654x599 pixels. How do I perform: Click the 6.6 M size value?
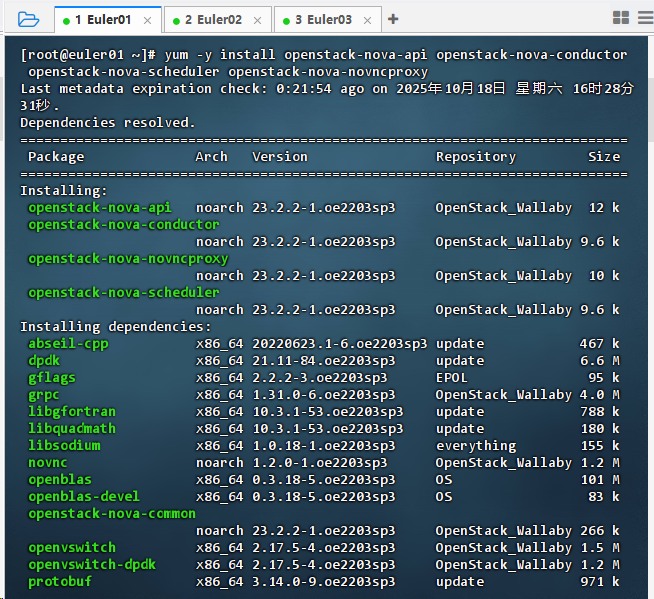pyautogui.click(x=600, y=361)
